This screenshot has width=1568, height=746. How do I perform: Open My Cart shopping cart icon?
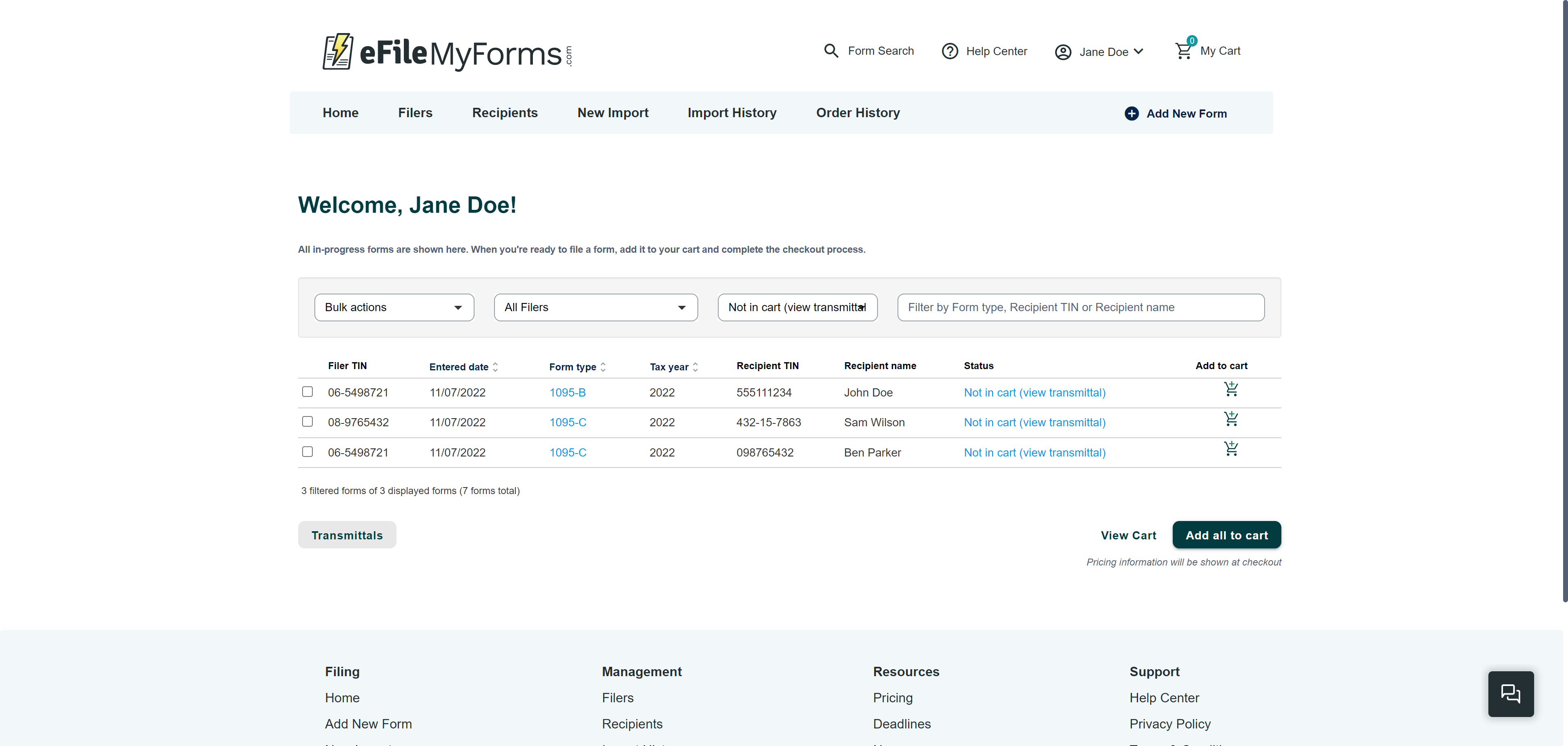coord(1183,51)
